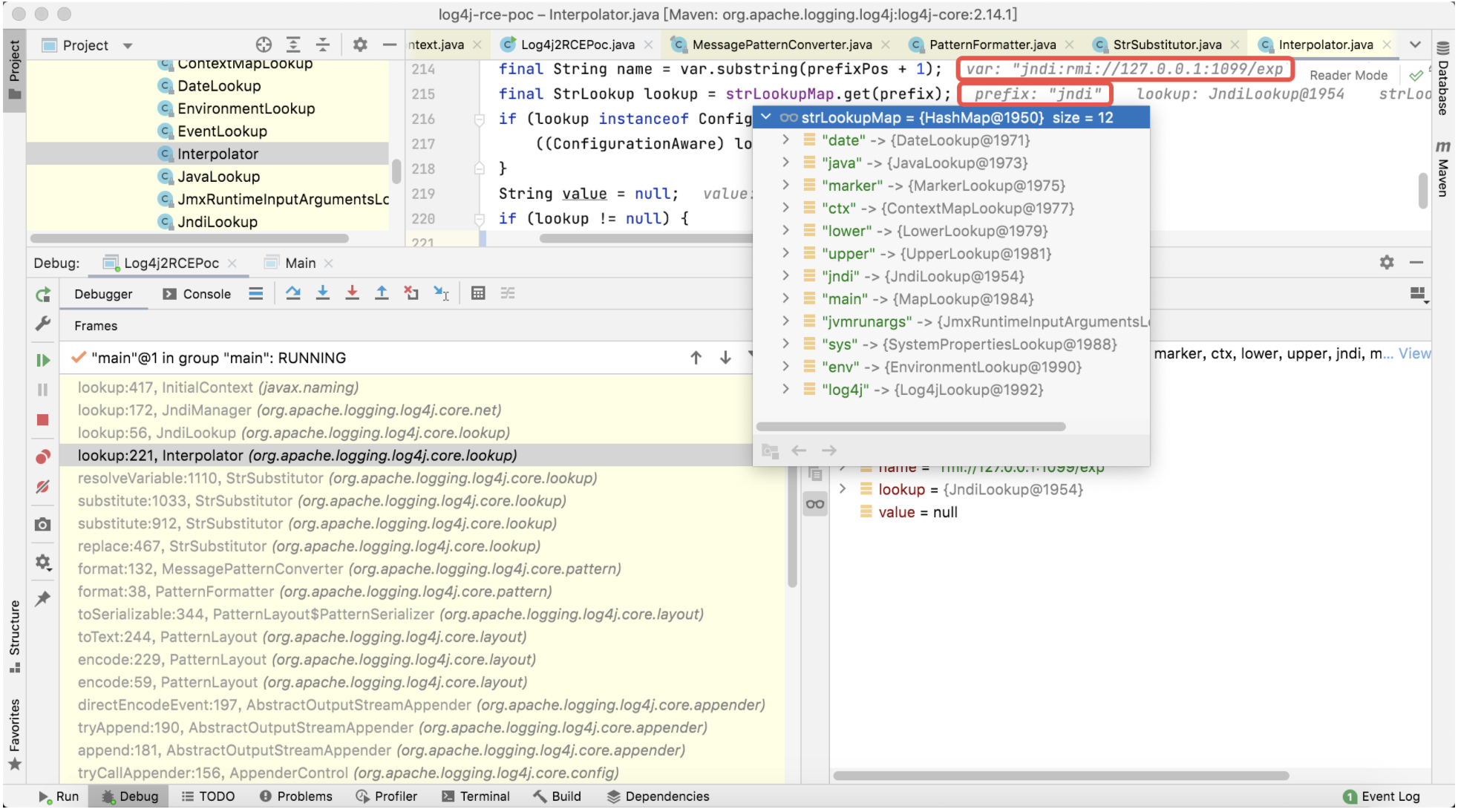Expand the "jndi" map entry
The width and height of the screenshot is (1458, 812).
pyautogui.click(x=785, y=276)
